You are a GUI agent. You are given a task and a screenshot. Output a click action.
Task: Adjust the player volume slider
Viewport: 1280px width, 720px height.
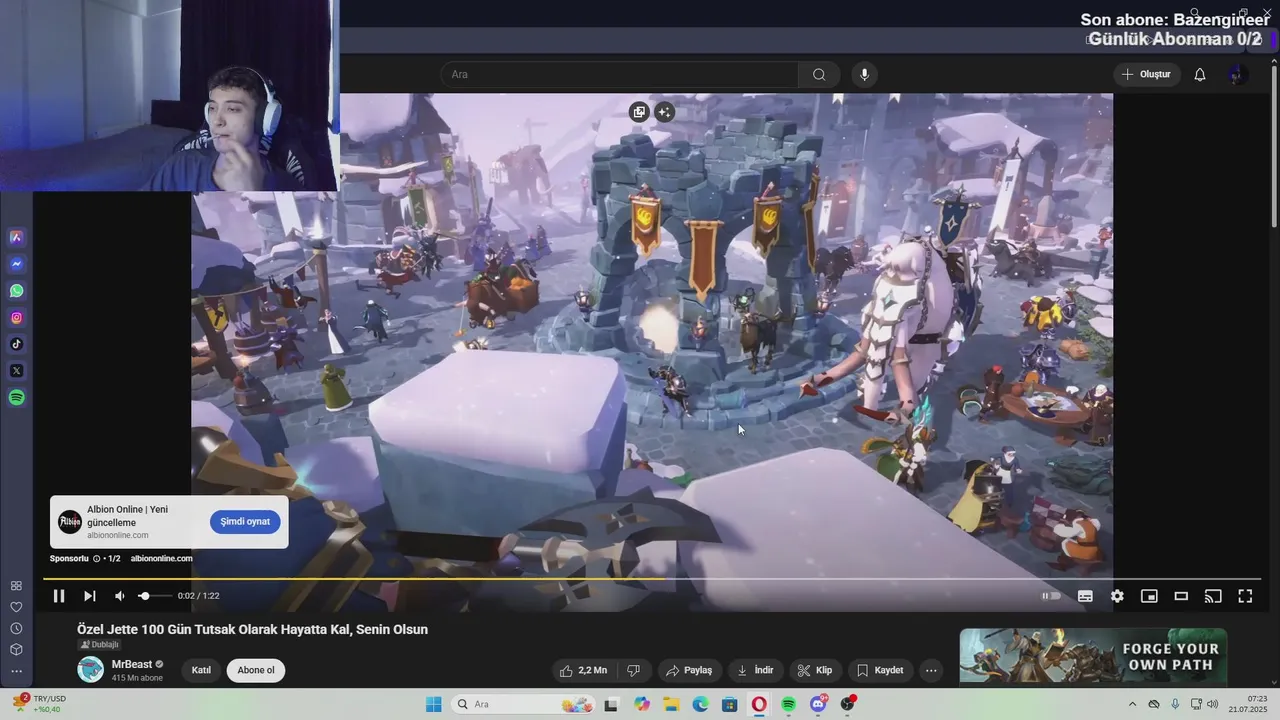(154, 596)
